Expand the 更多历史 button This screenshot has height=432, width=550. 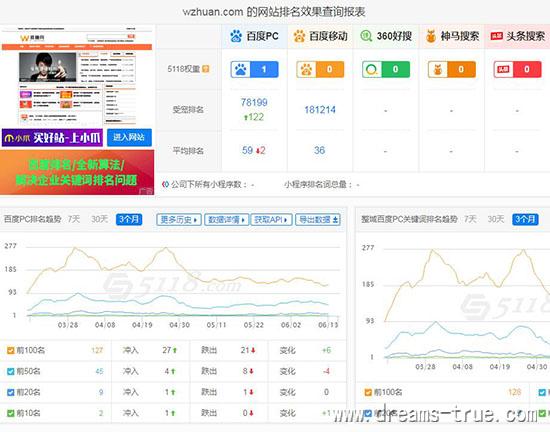179,220
